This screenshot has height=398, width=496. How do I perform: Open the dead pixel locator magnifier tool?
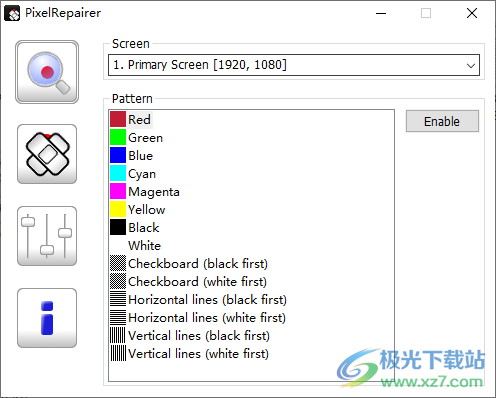pos(47,72)
